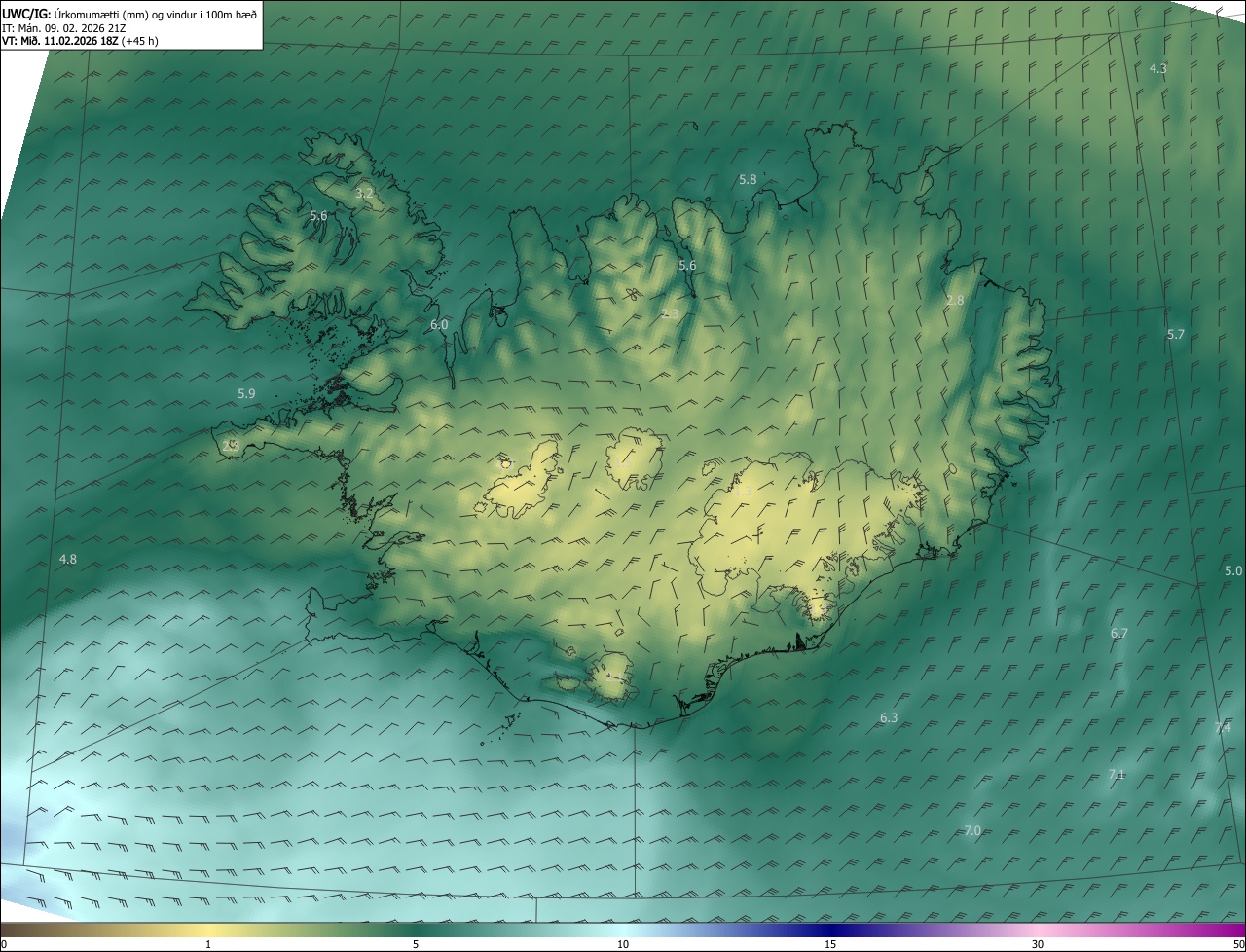Click the color scale tick label 50
This screenshot has width=1246, height=952.
point(1238,944)
